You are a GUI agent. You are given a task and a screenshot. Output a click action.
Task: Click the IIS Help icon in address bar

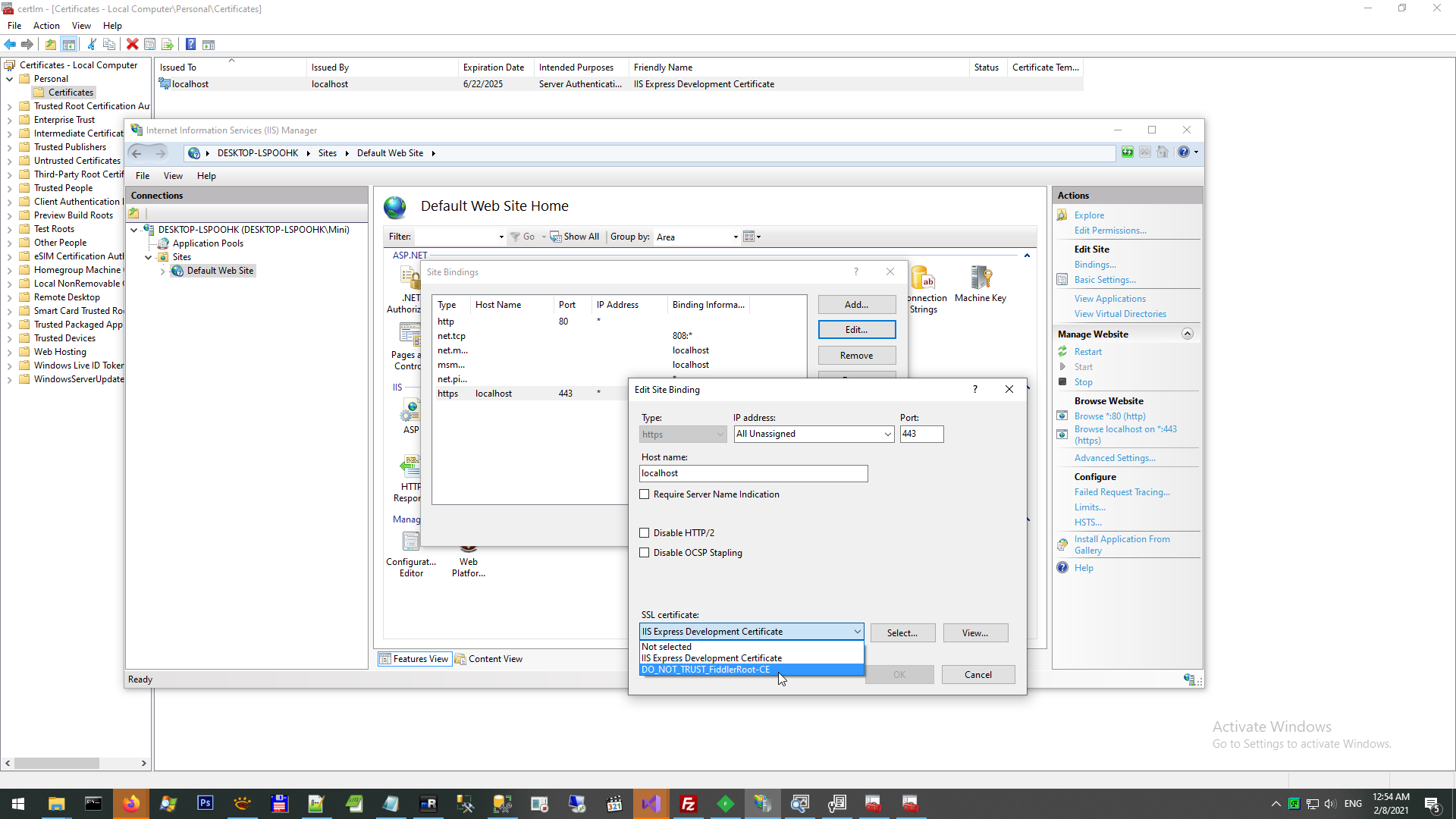(1183, 152)
